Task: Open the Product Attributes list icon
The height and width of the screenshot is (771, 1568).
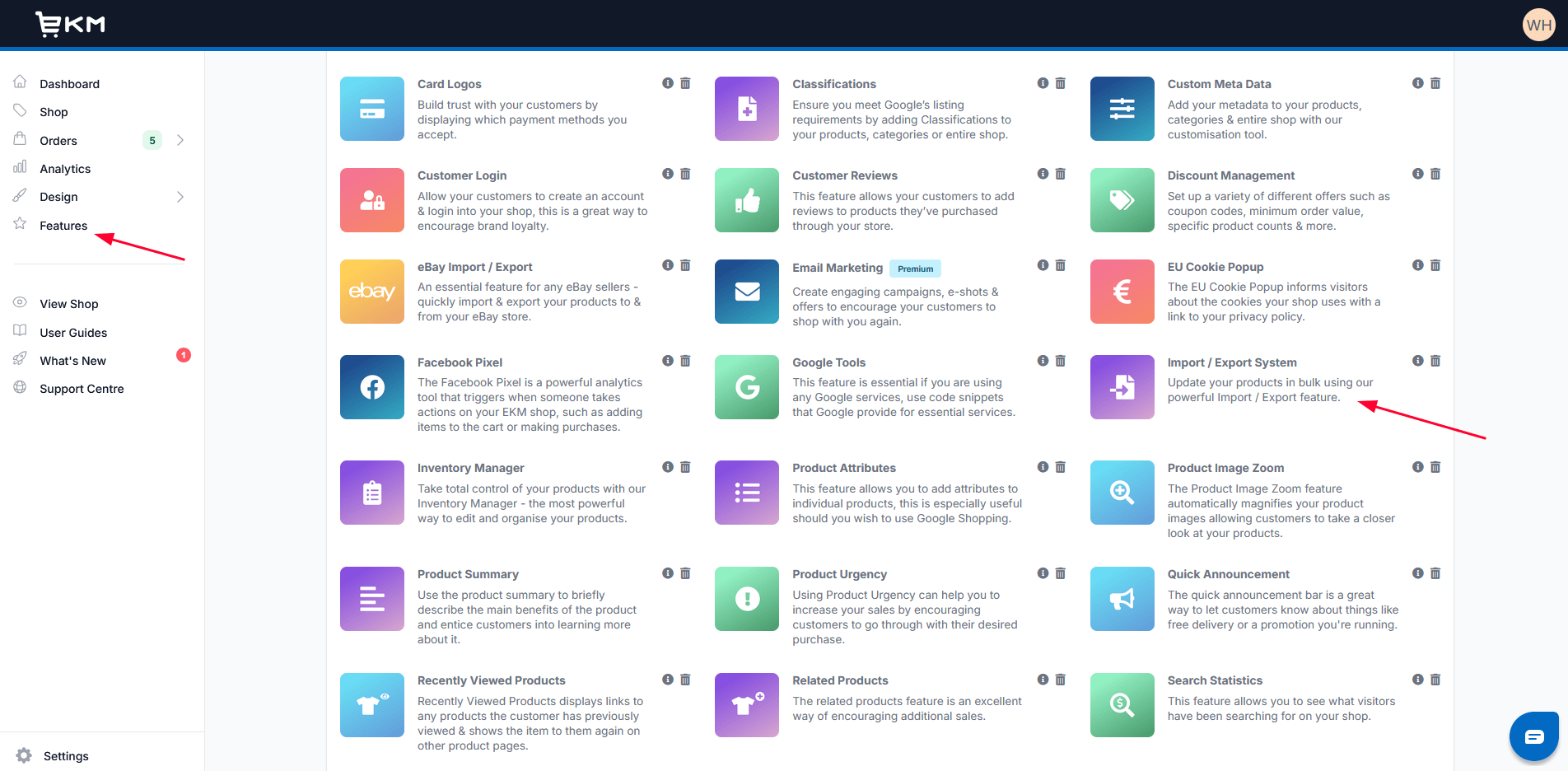Action: (747, 493)
